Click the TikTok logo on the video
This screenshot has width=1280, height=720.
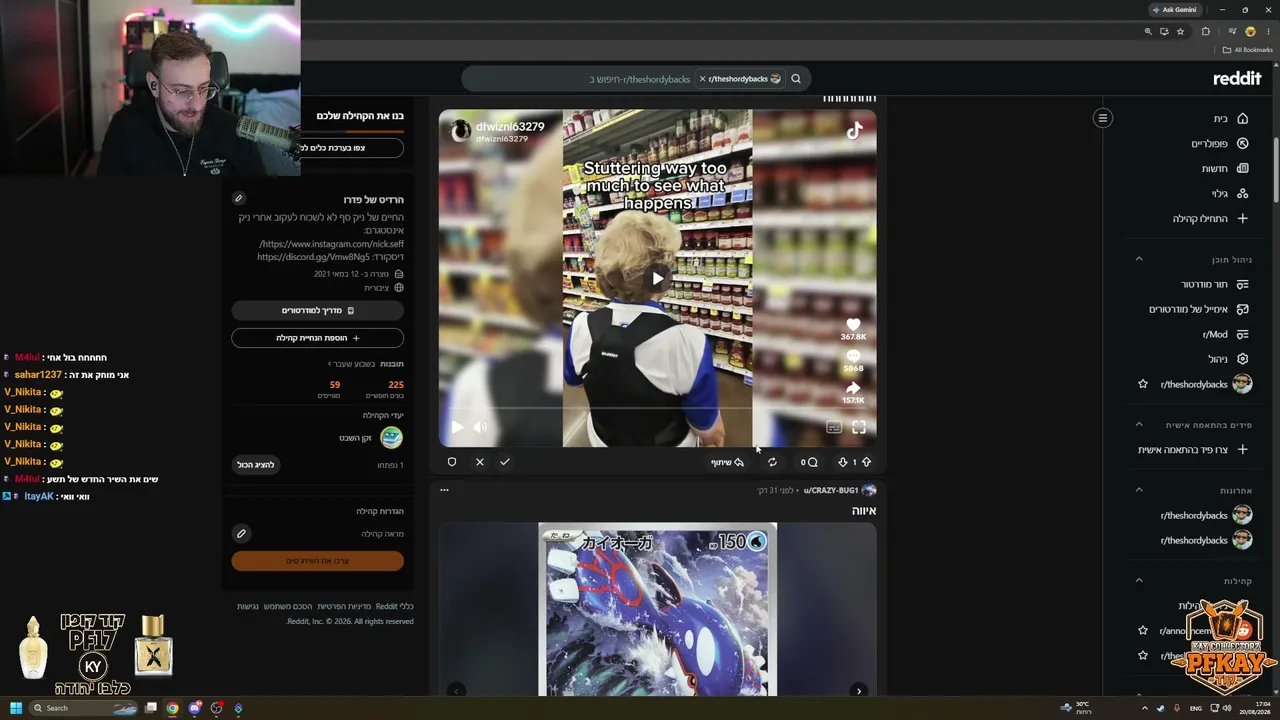point(854,131)
